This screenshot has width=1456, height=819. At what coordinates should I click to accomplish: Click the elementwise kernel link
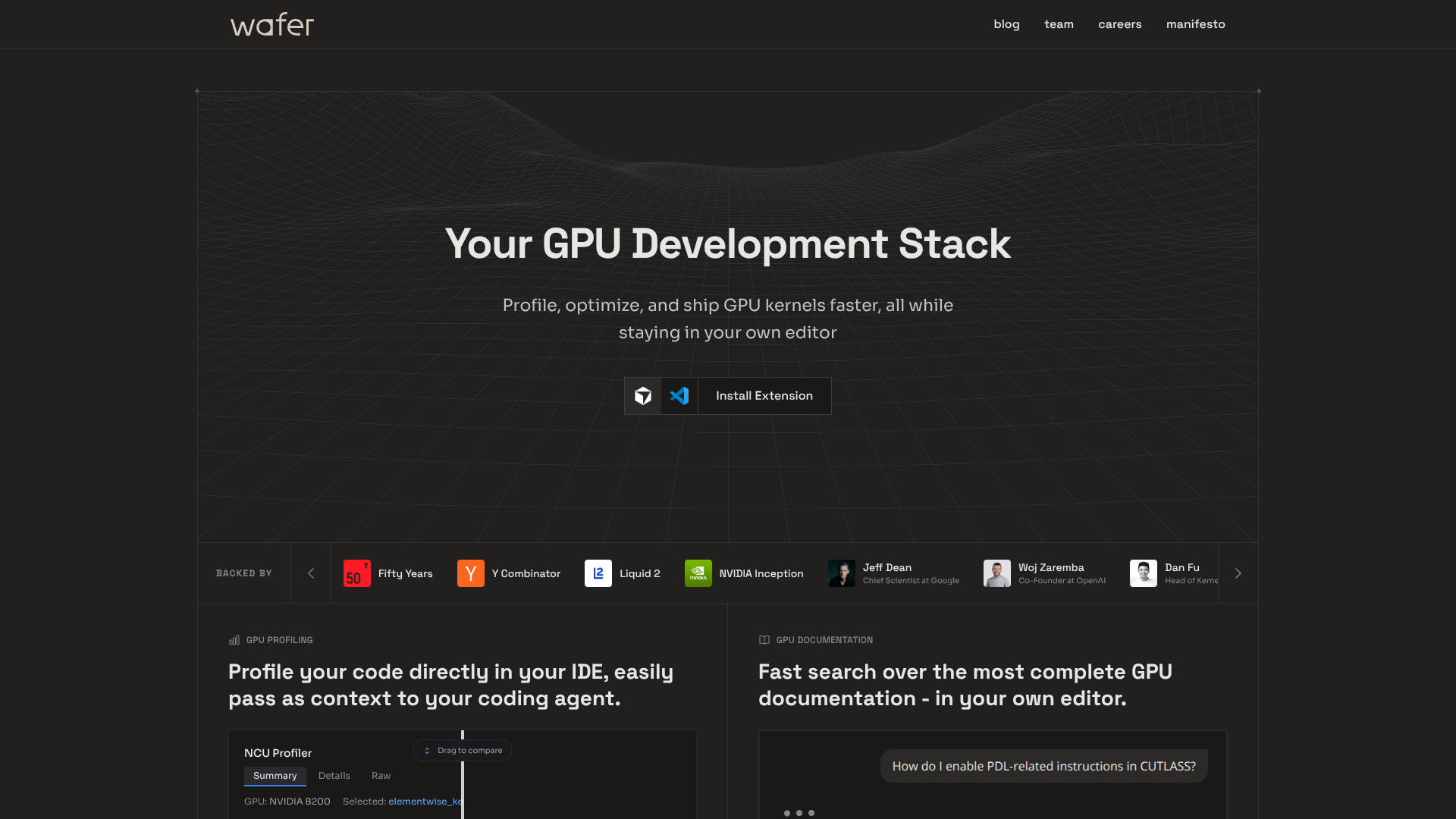[x=425, y=802]
